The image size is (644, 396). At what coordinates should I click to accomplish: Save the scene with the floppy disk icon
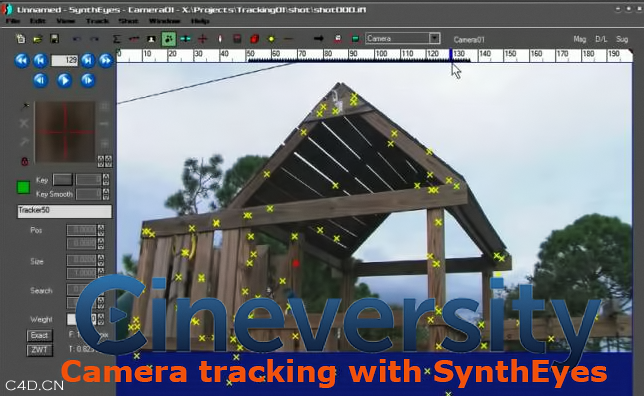coord(54,39)
